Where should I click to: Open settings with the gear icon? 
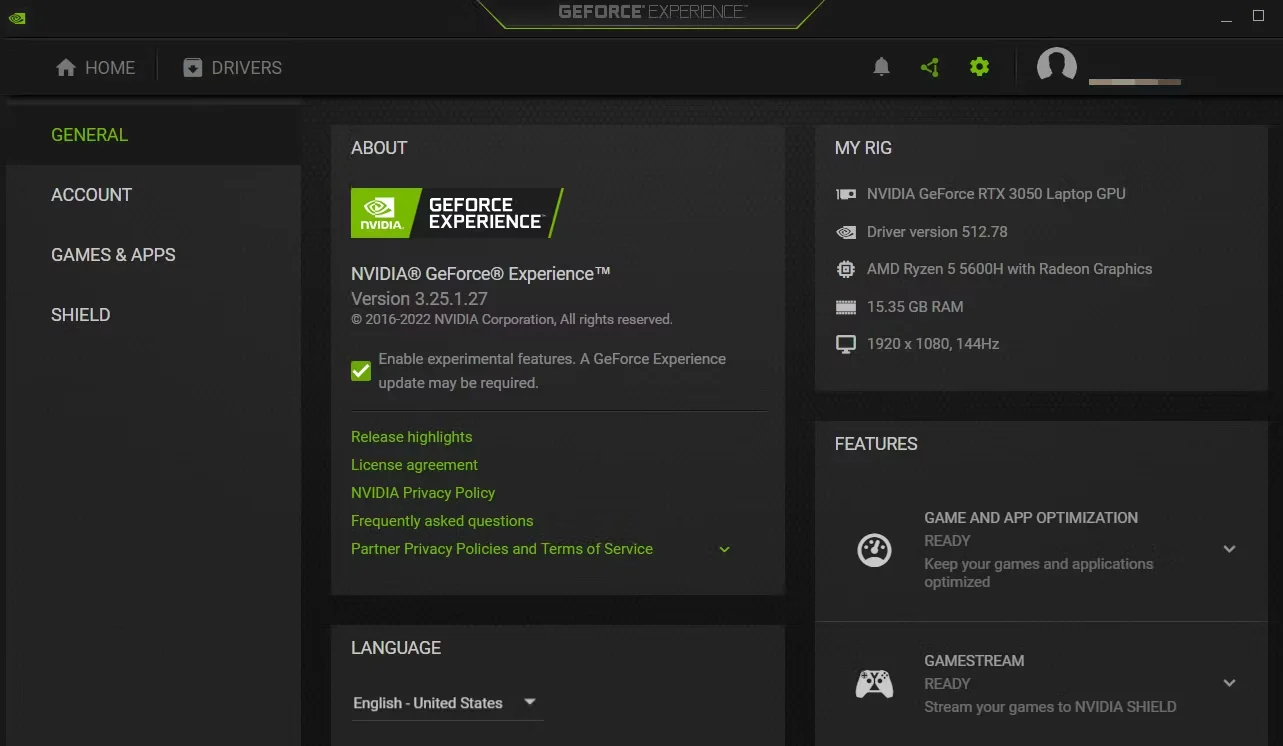[x=979, y=66]
